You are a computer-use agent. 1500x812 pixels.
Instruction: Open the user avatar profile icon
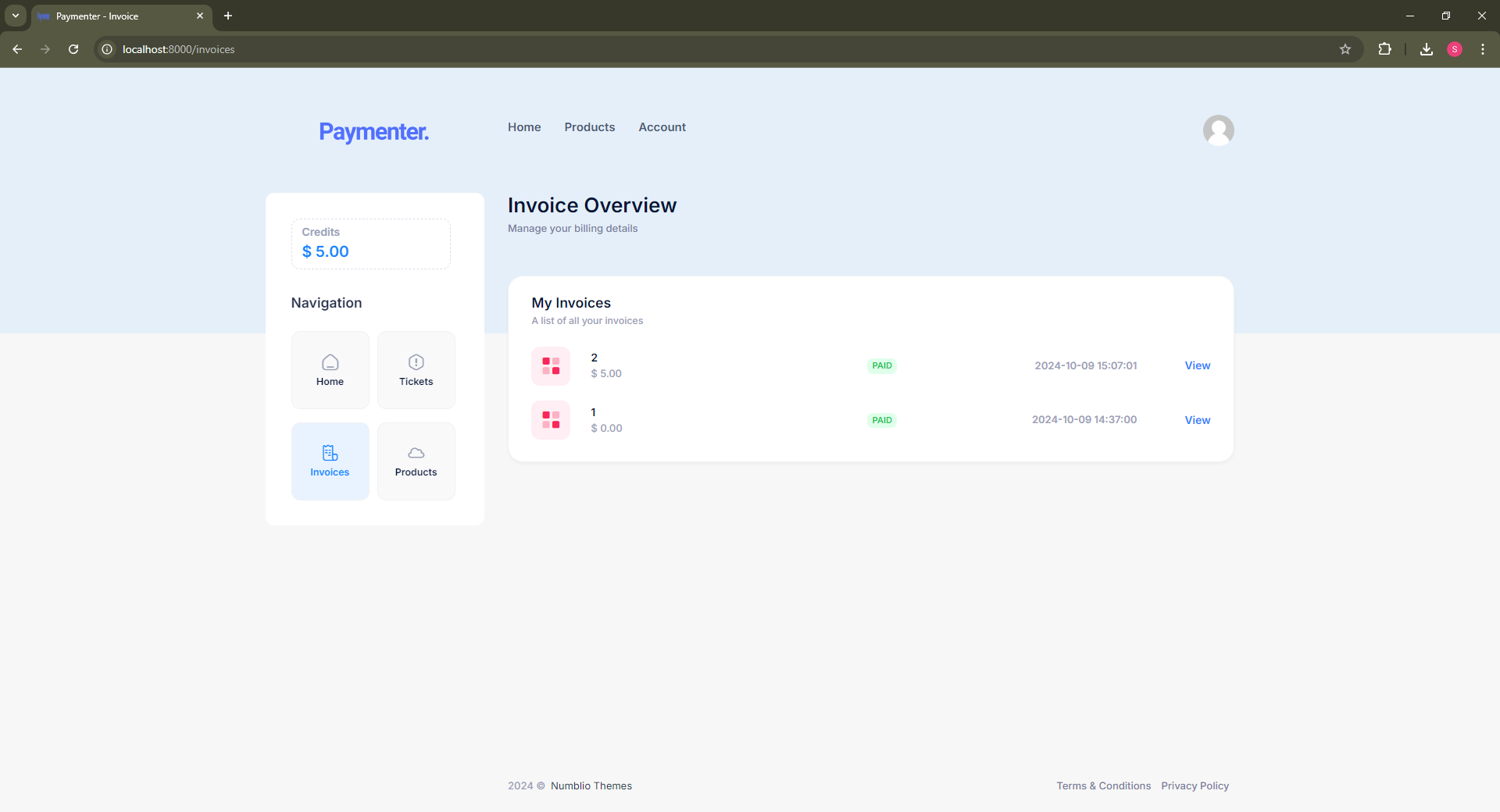[1218, 130]
